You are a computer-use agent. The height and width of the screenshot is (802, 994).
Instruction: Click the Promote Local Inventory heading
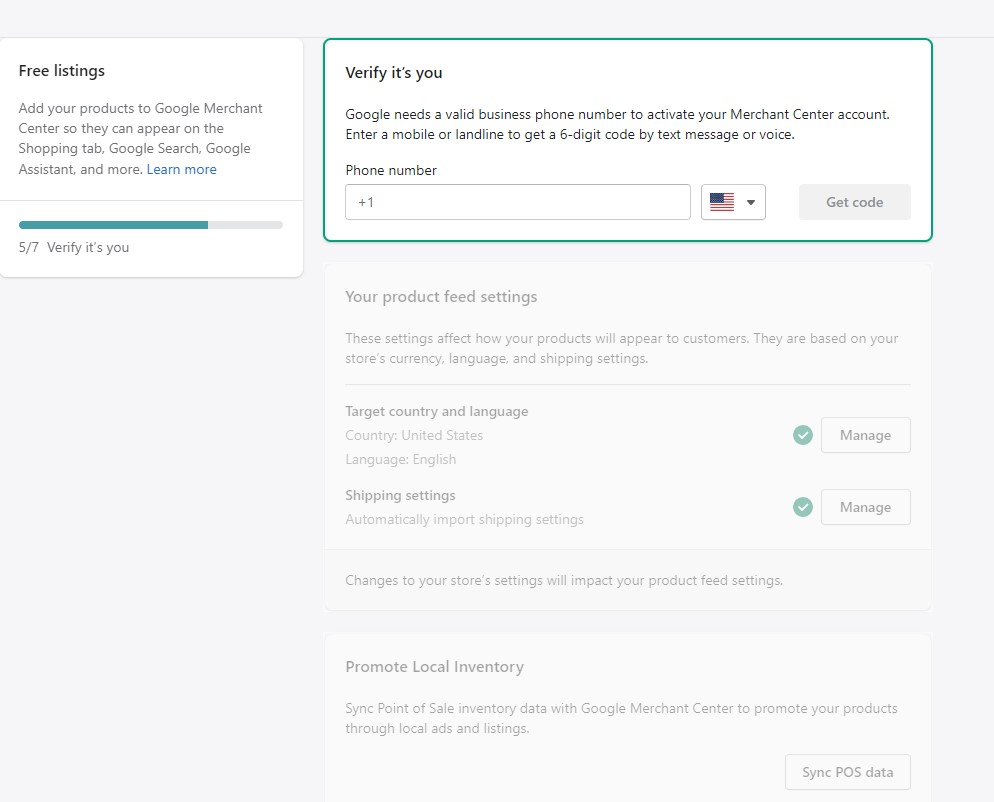[x=434, y=667]
